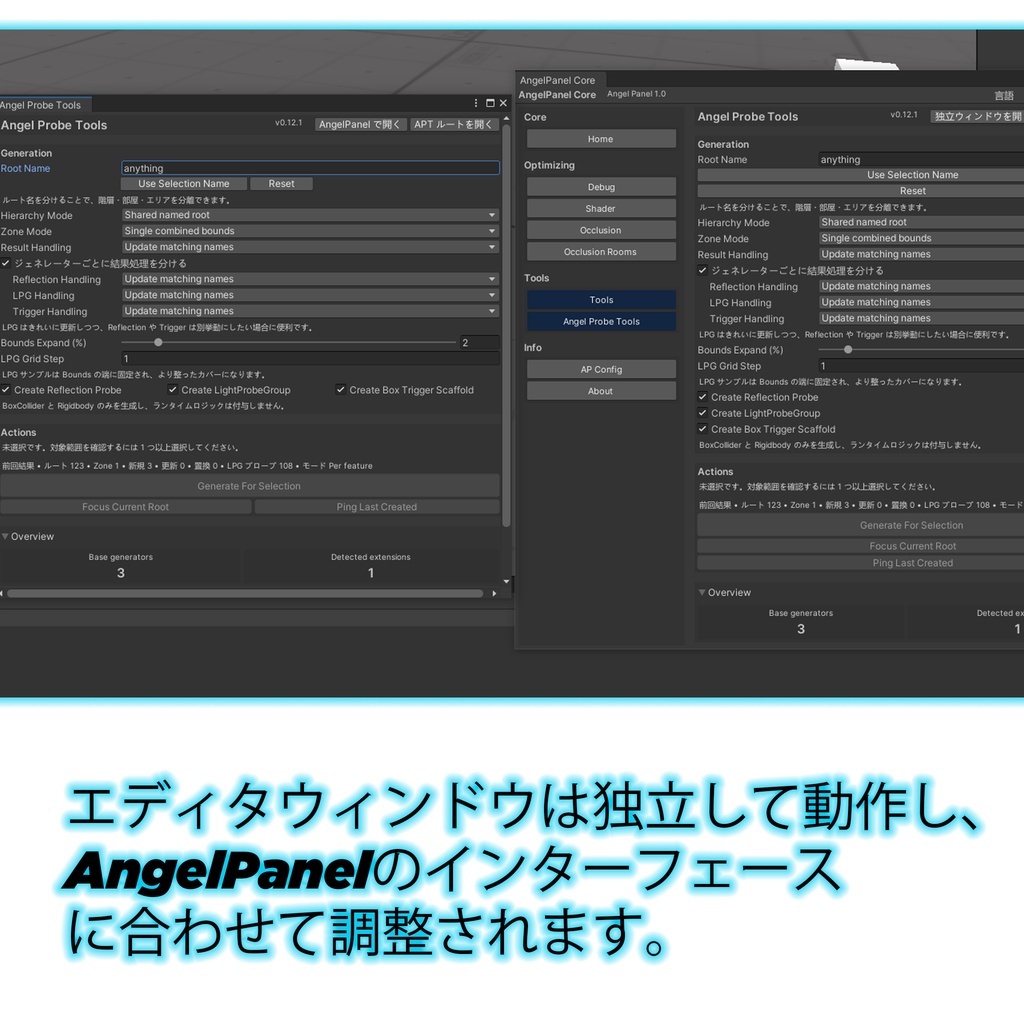Open the About panel

tap(600, 390)
